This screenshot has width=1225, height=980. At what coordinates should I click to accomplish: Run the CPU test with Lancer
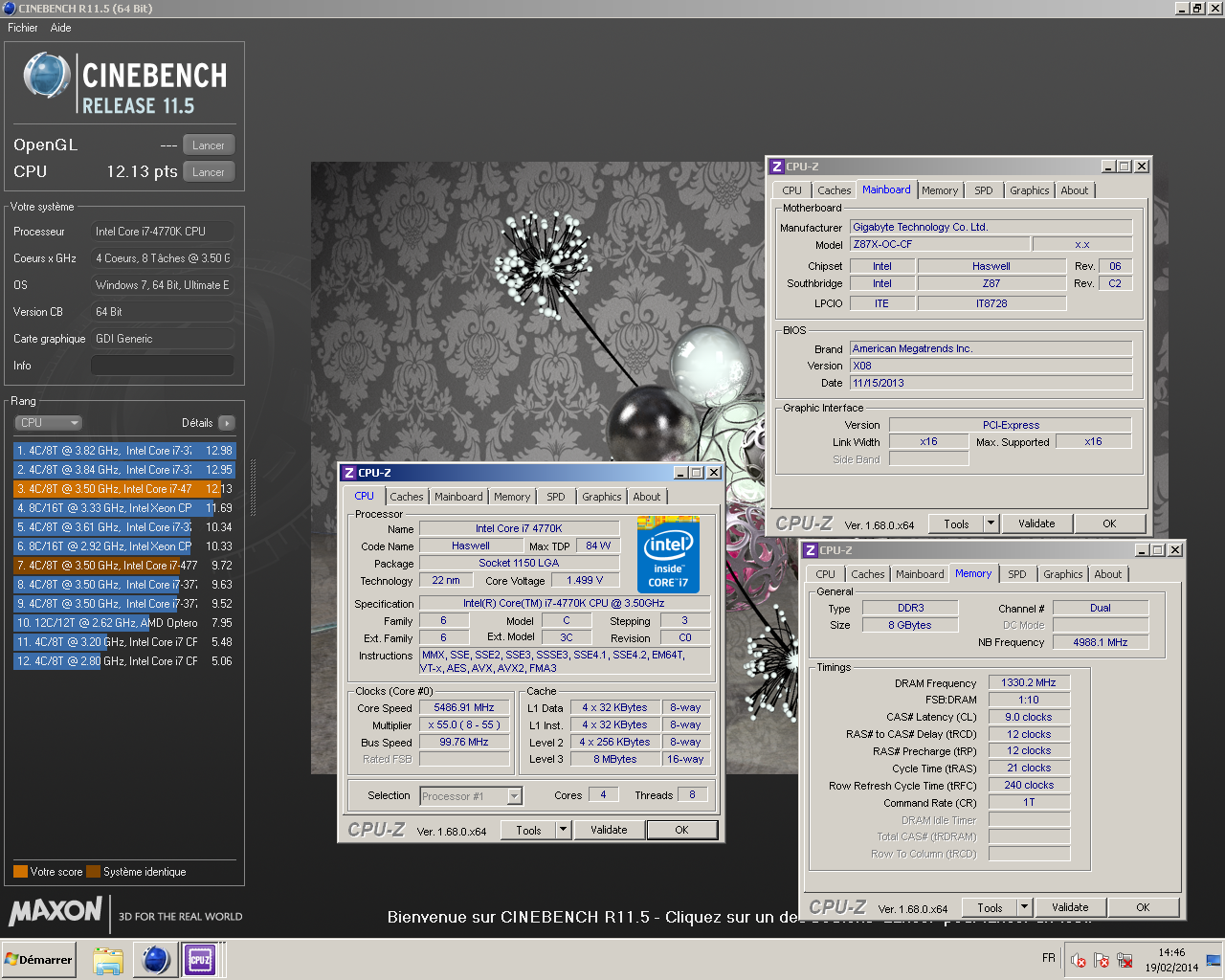click(x=209, y=172)
